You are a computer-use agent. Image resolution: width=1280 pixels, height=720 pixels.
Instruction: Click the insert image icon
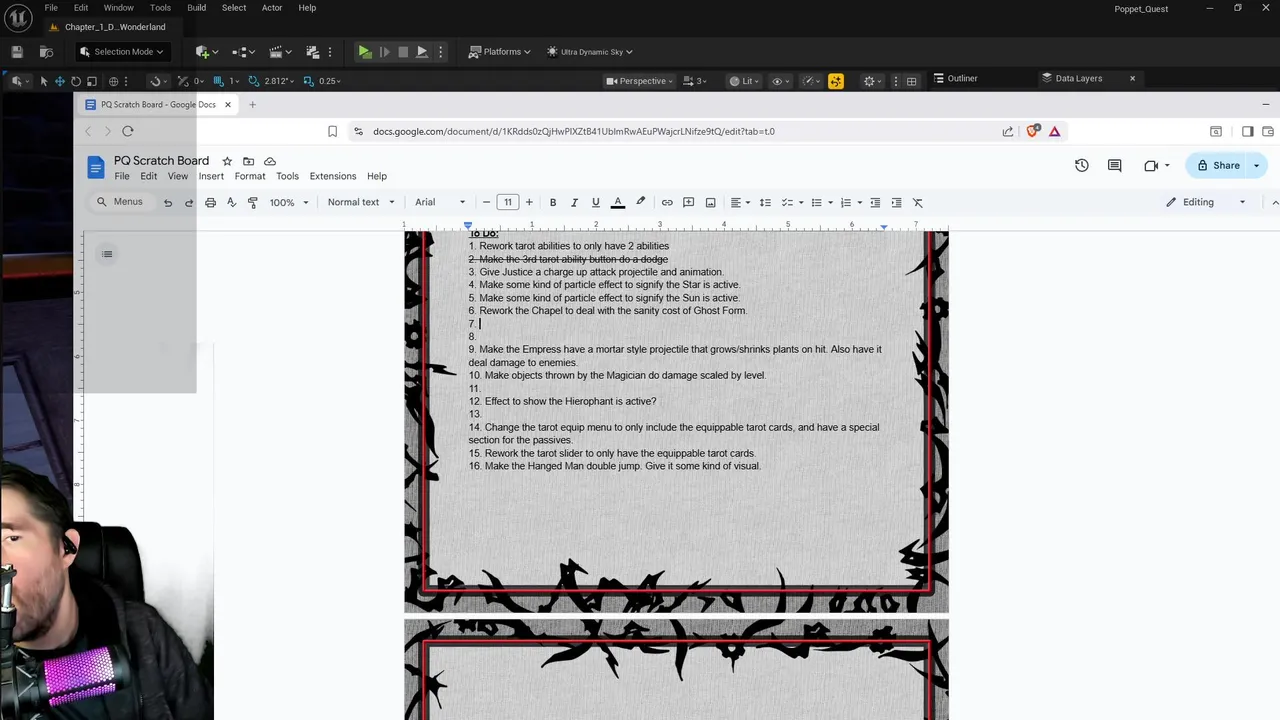click(710, 202)
